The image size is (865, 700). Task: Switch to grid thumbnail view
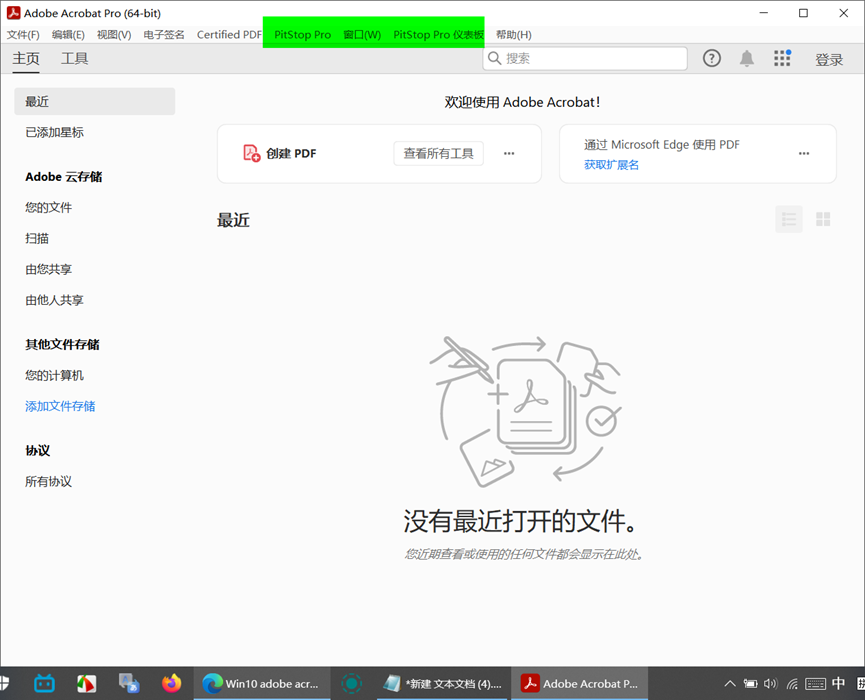[823, 219]
